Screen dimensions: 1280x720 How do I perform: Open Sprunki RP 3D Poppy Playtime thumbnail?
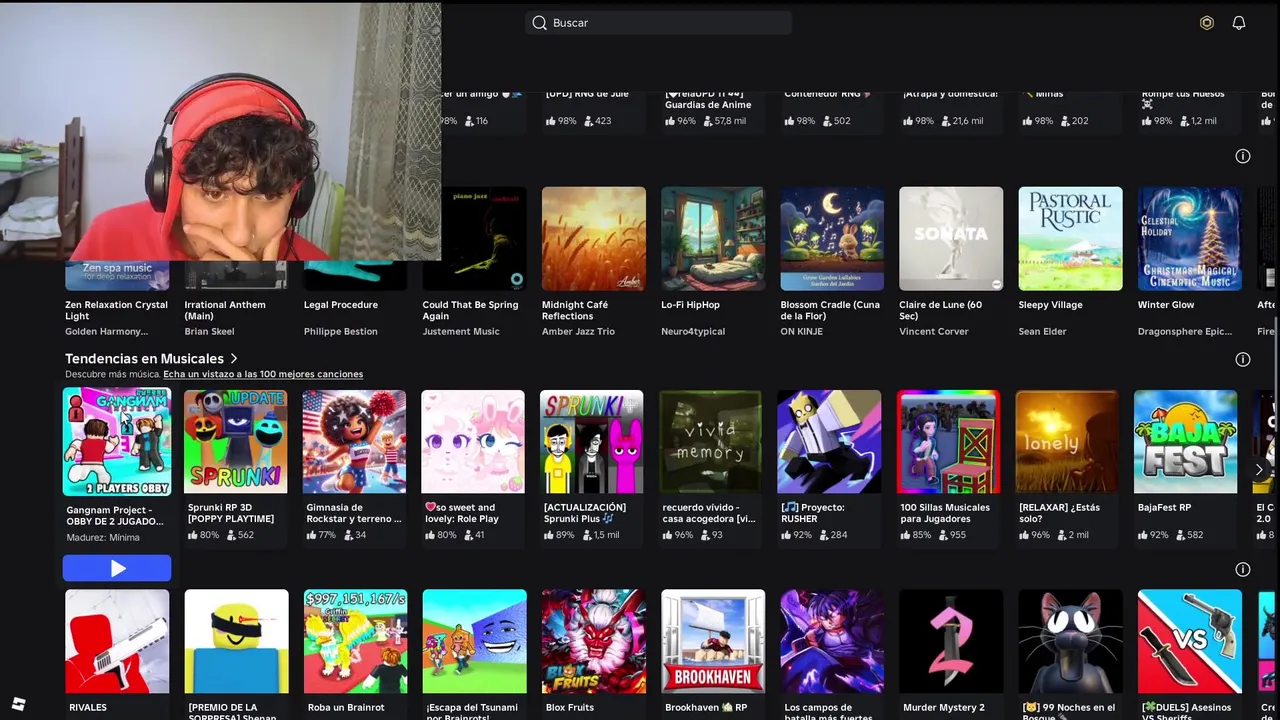(x=236, y=442)
